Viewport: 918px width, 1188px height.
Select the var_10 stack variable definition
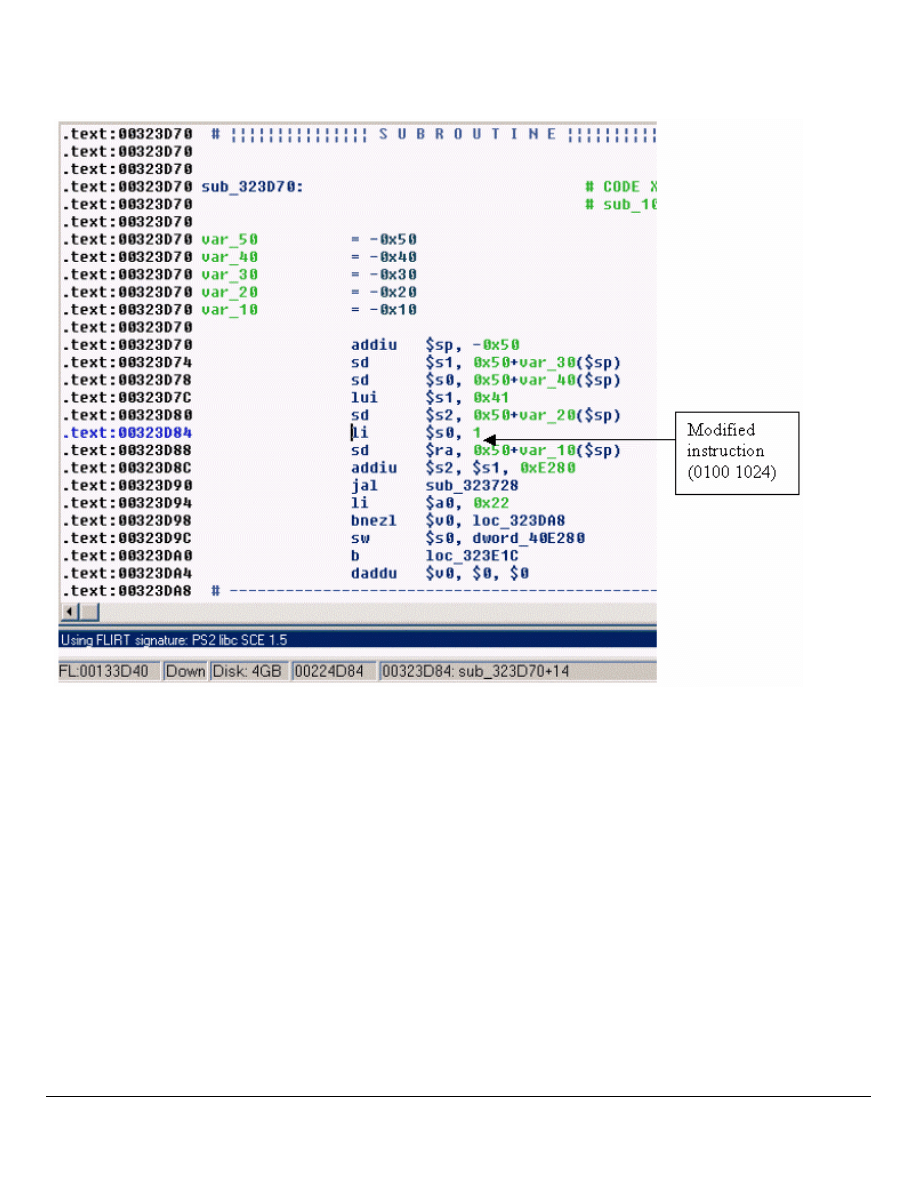click(231, 310)
